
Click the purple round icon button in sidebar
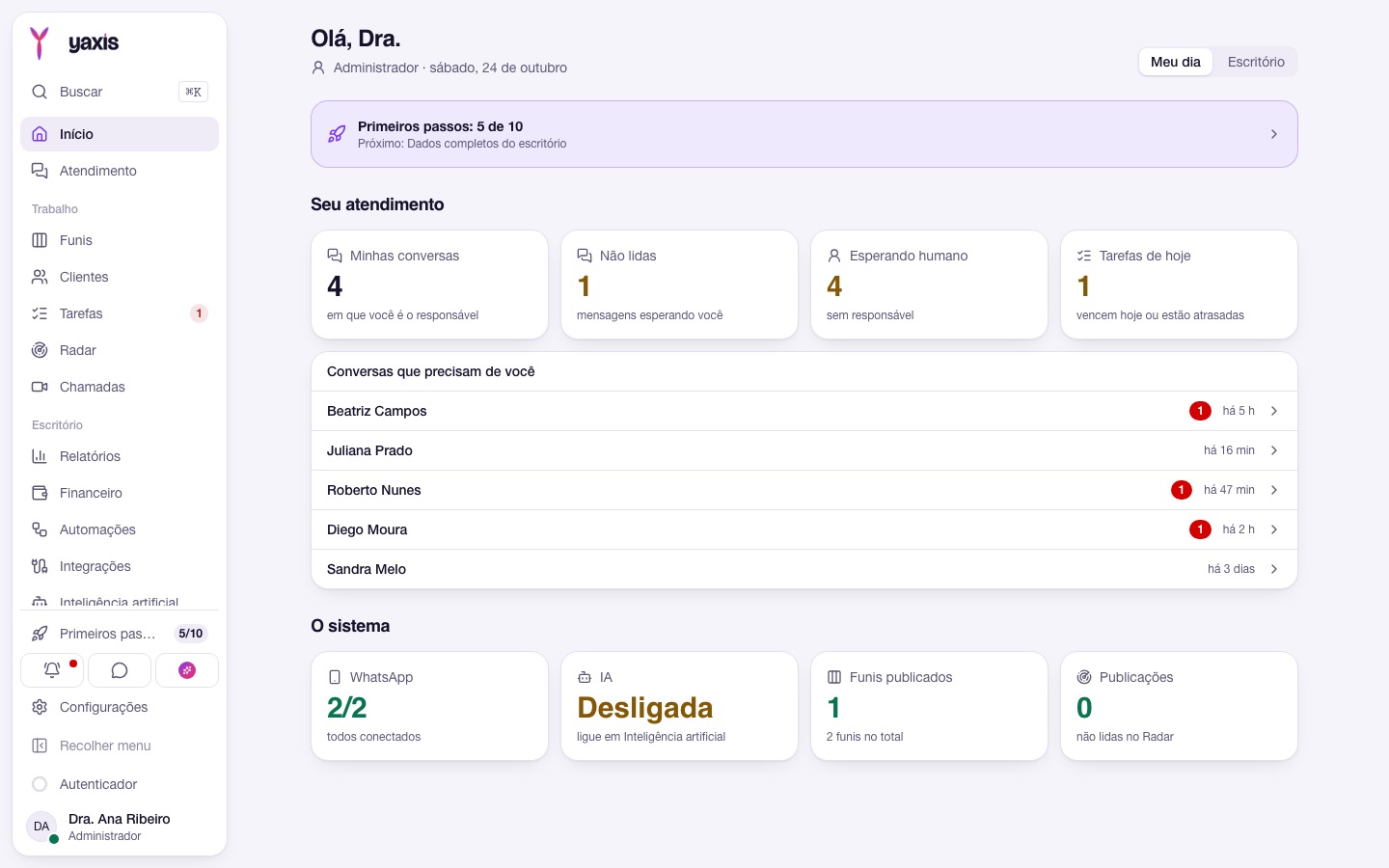pyautogui.click(x=187, y=670)
